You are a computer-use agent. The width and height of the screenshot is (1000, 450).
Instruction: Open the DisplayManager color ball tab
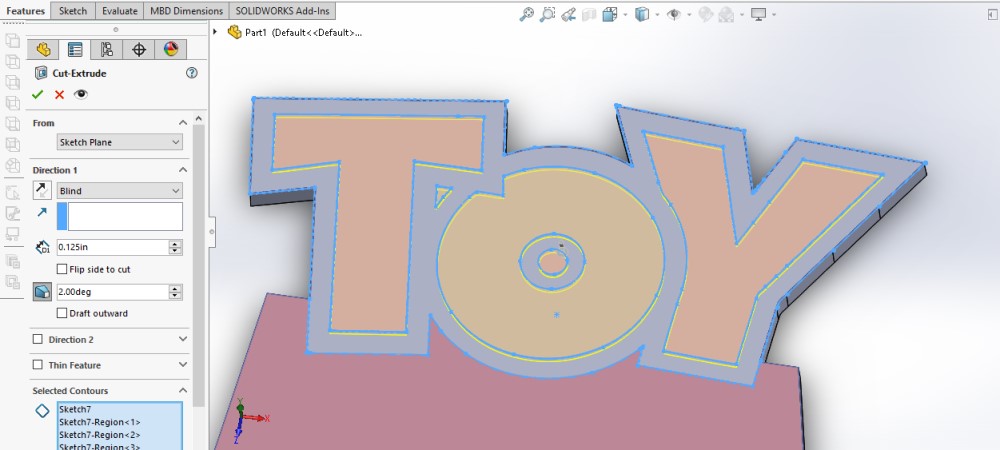click(x=171, y=49)
